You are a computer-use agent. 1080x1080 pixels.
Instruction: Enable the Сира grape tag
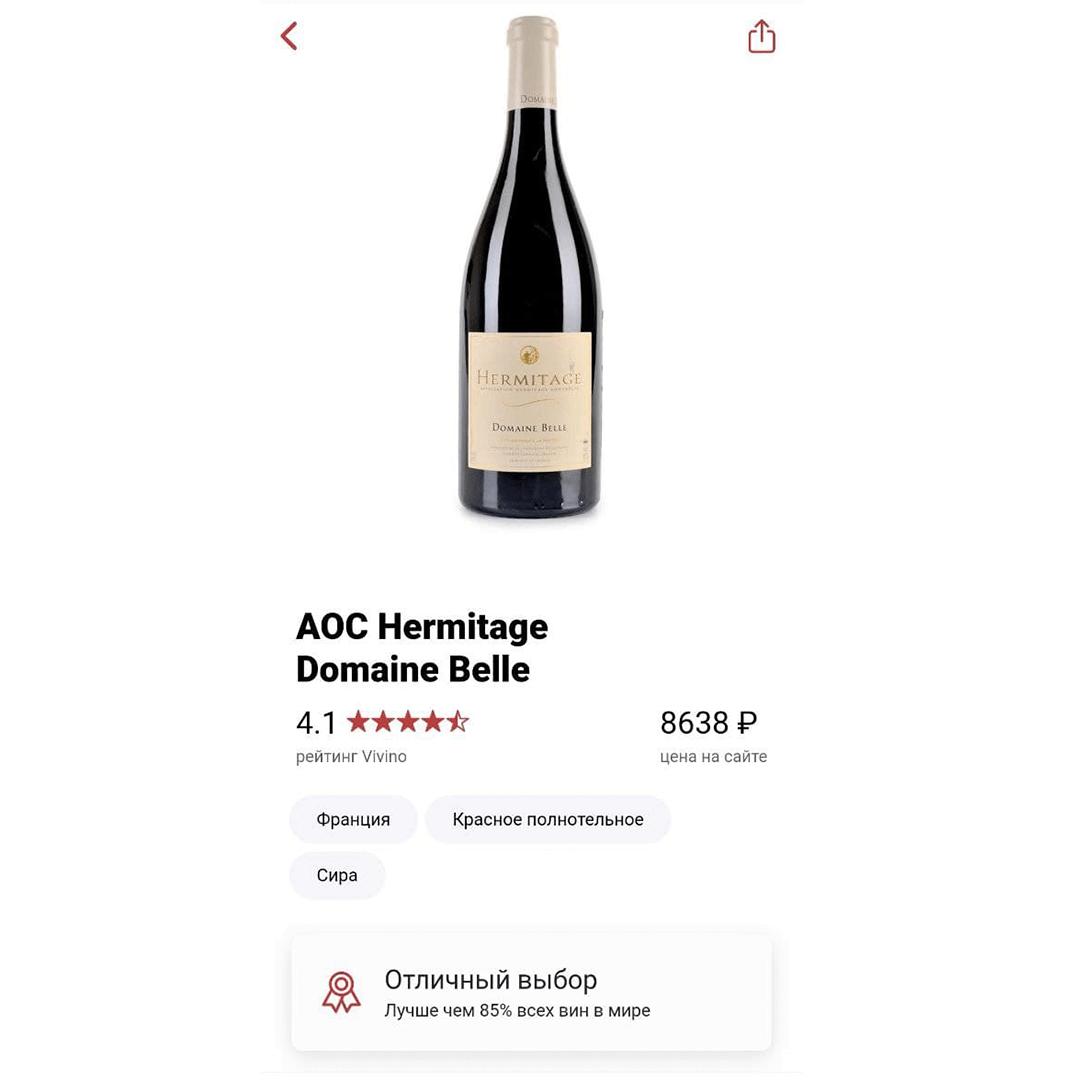coord(337,874)
